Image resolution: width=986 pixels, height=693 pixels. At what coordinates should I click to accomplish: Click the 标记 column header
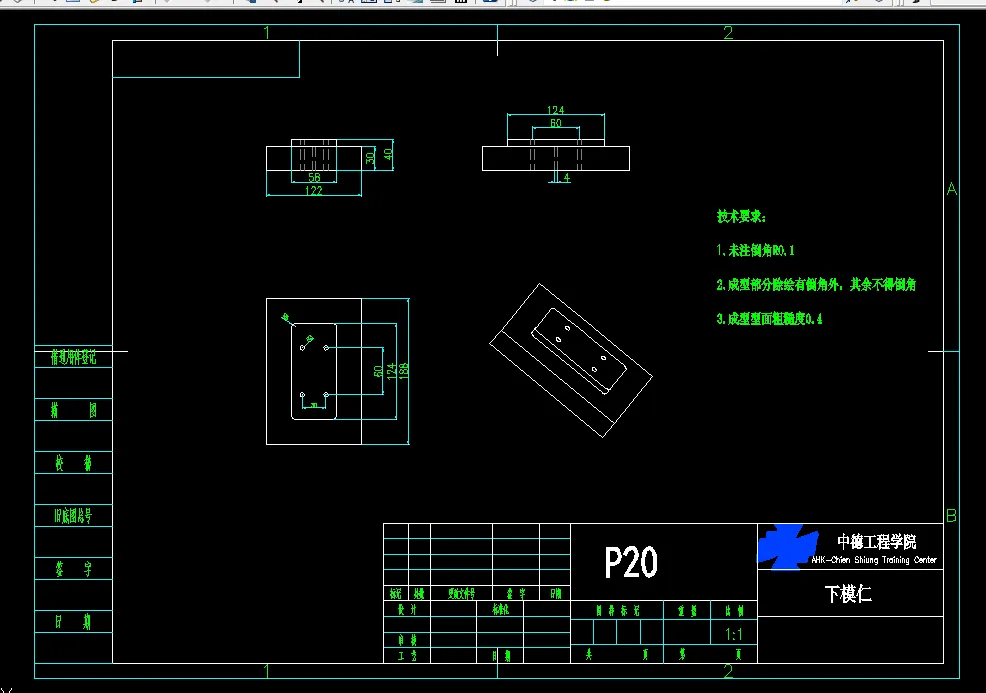(396, 594)
